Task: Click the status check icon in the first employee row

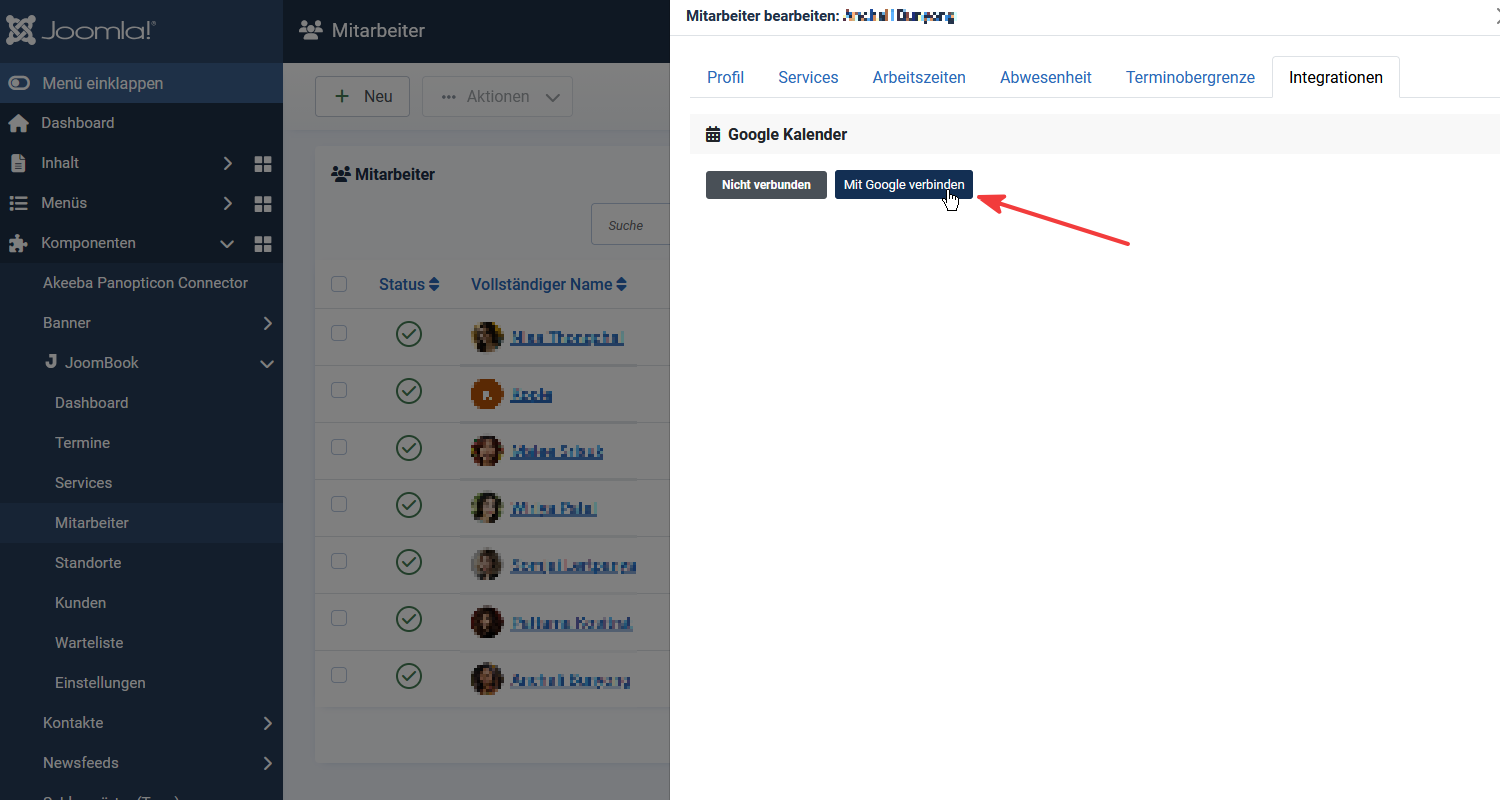Action: 409,334
